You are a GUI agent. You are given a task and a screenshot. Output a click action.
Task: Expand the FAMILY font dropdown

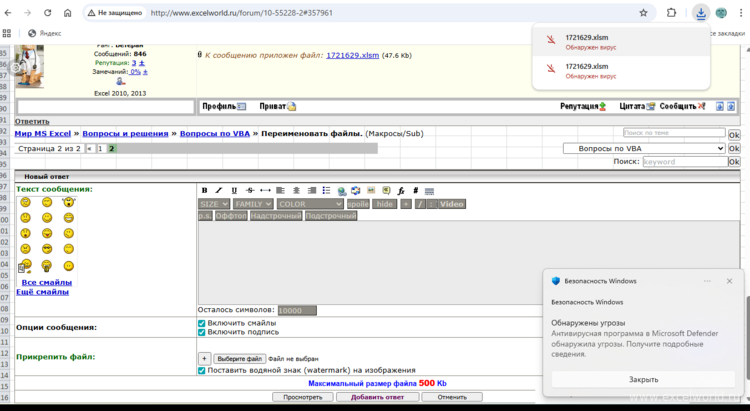coord(254,204)
